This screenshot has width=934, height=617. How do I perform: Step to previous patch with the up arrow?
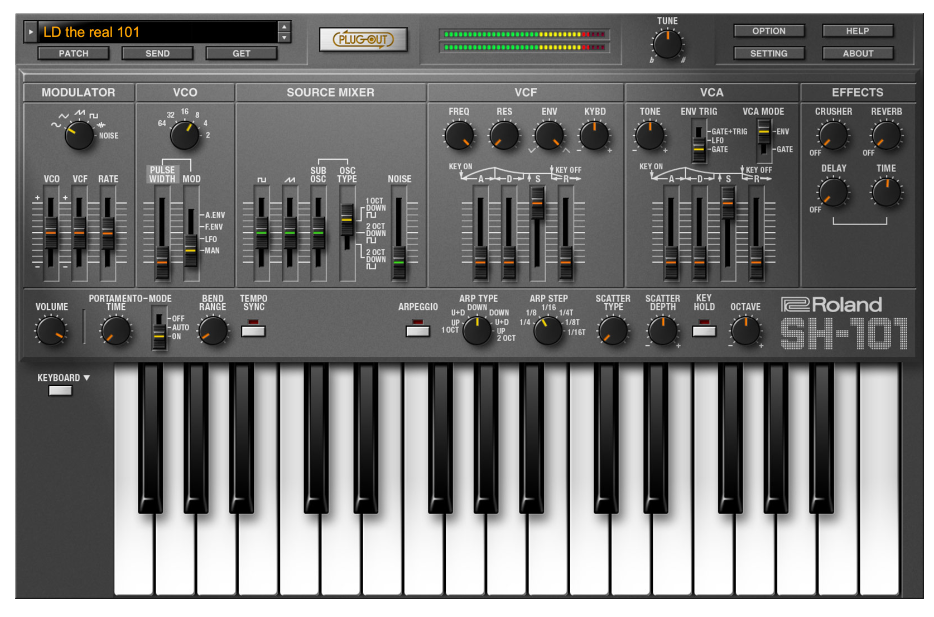(x=285, y=27)
